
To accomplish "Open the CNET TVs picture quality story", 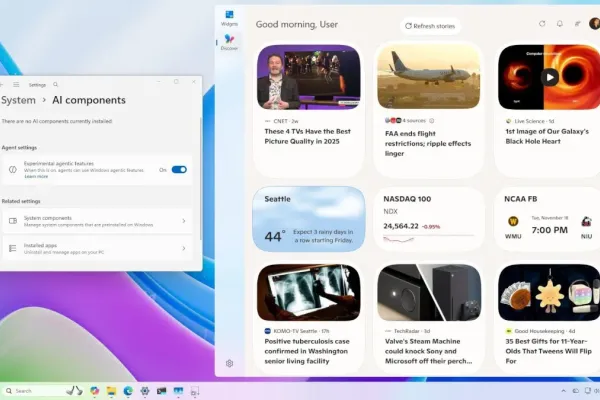I will pos(309,77).
